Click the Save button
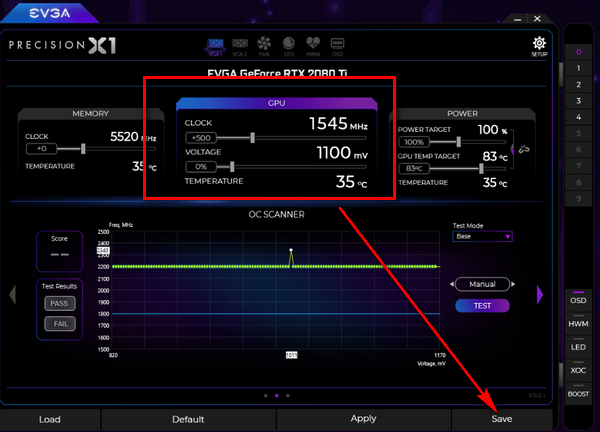The image size is (600, 432). coord(502,419)
